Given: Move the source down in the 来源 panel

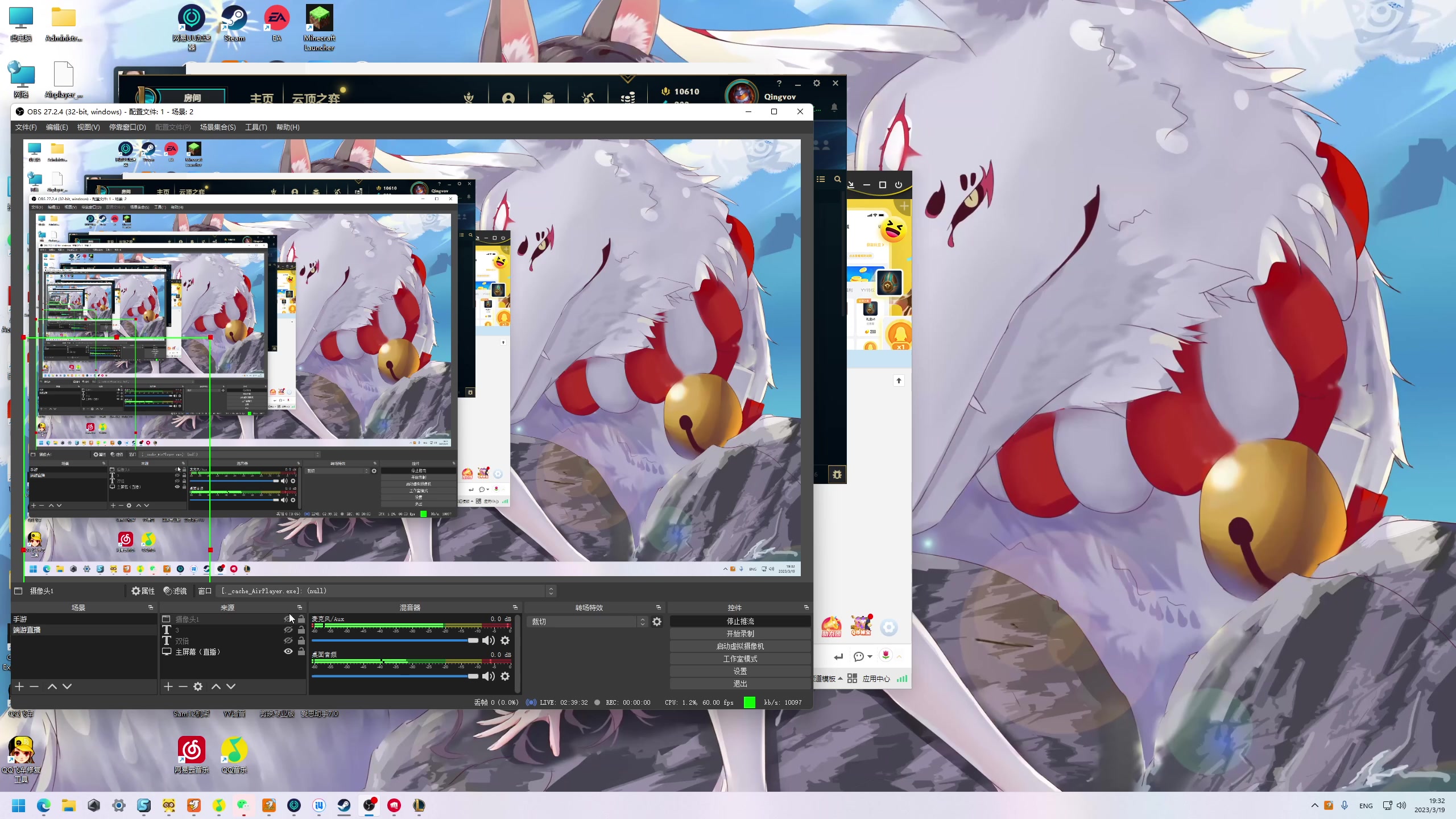Looking at the screenshot, I should click(x=231, y=686).
